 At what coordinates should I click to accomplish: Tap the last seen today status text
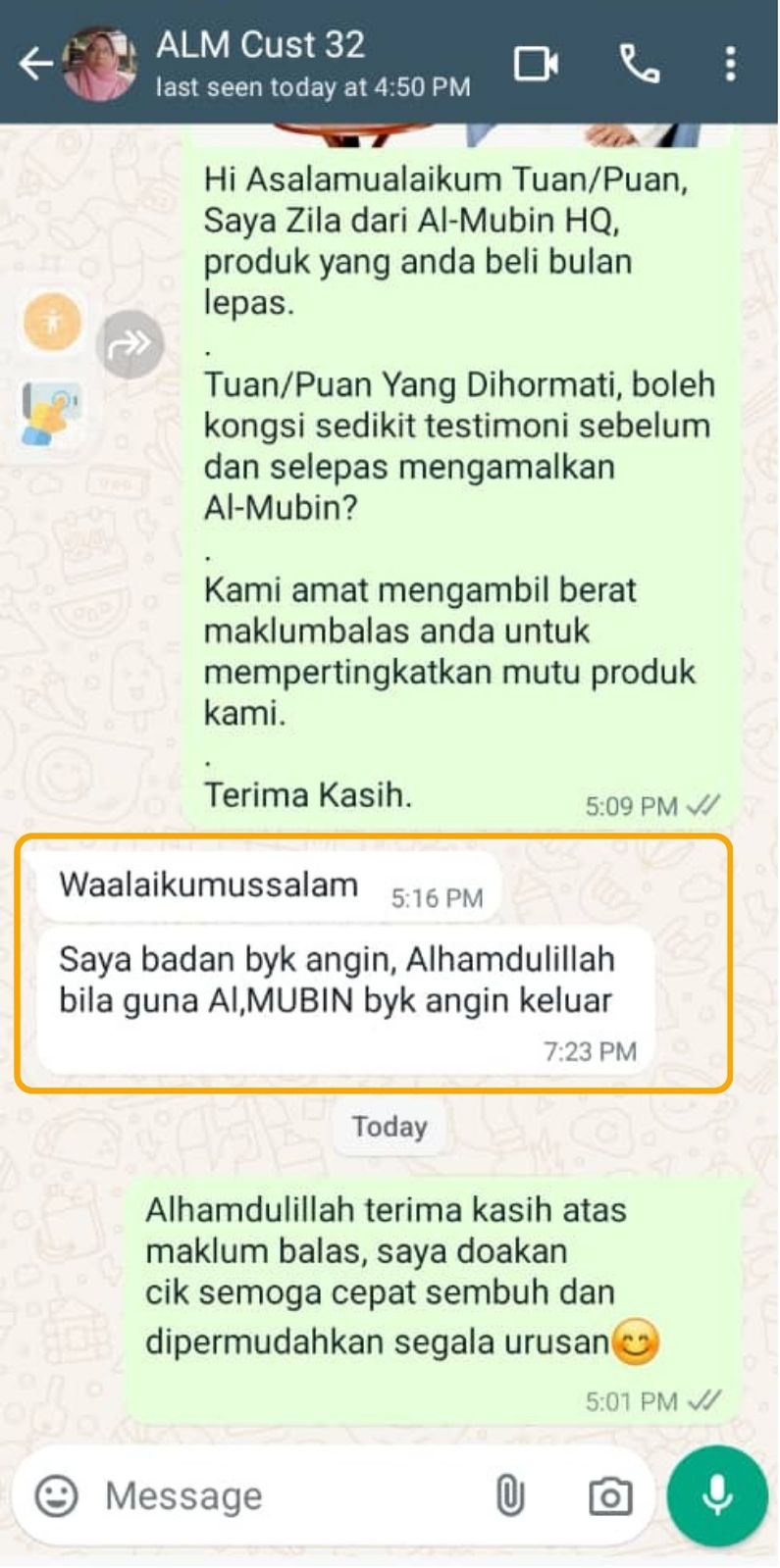(x=313, y=87)
